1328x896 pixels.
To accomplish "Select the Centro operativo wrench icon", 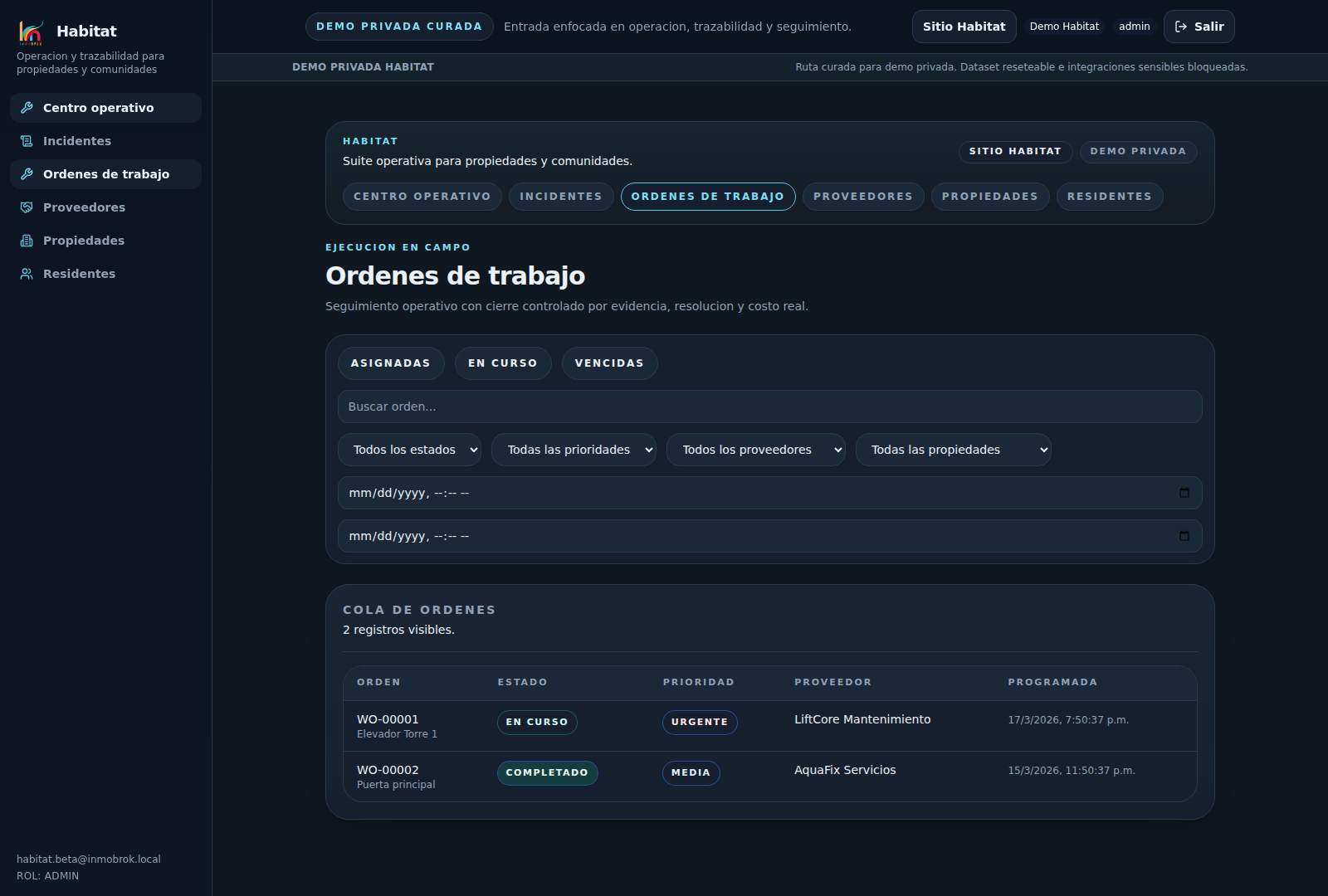I will [27, 108].
